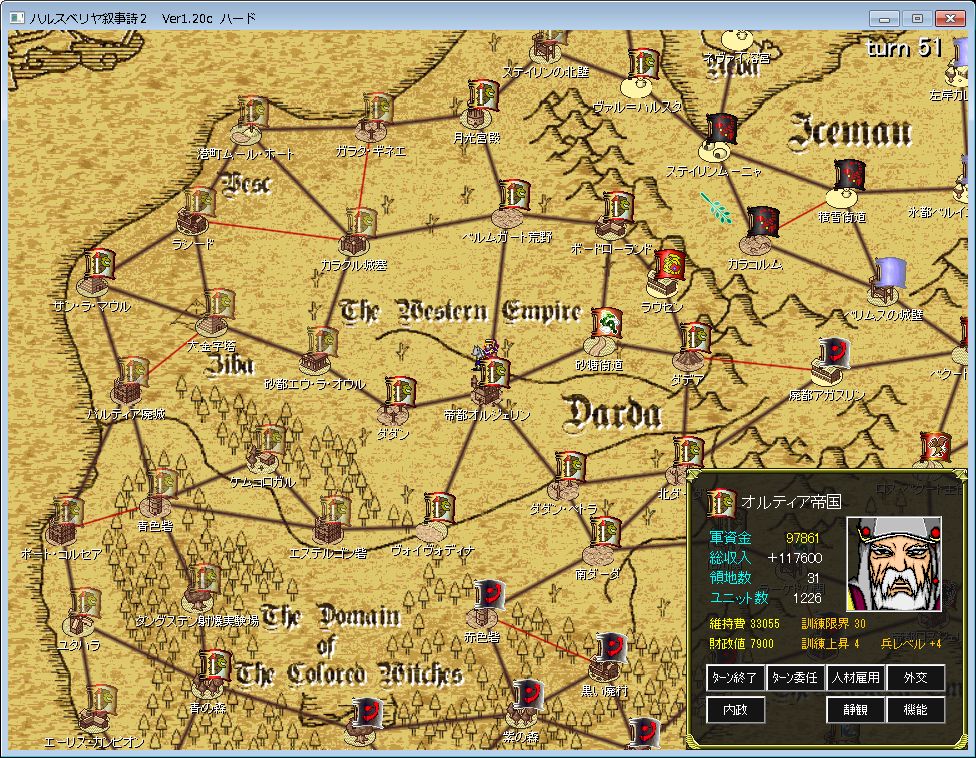Viewport: 976px width, 758px height.
Task: Select the black 紫の森 enemy flag
Action: (530, 695)
